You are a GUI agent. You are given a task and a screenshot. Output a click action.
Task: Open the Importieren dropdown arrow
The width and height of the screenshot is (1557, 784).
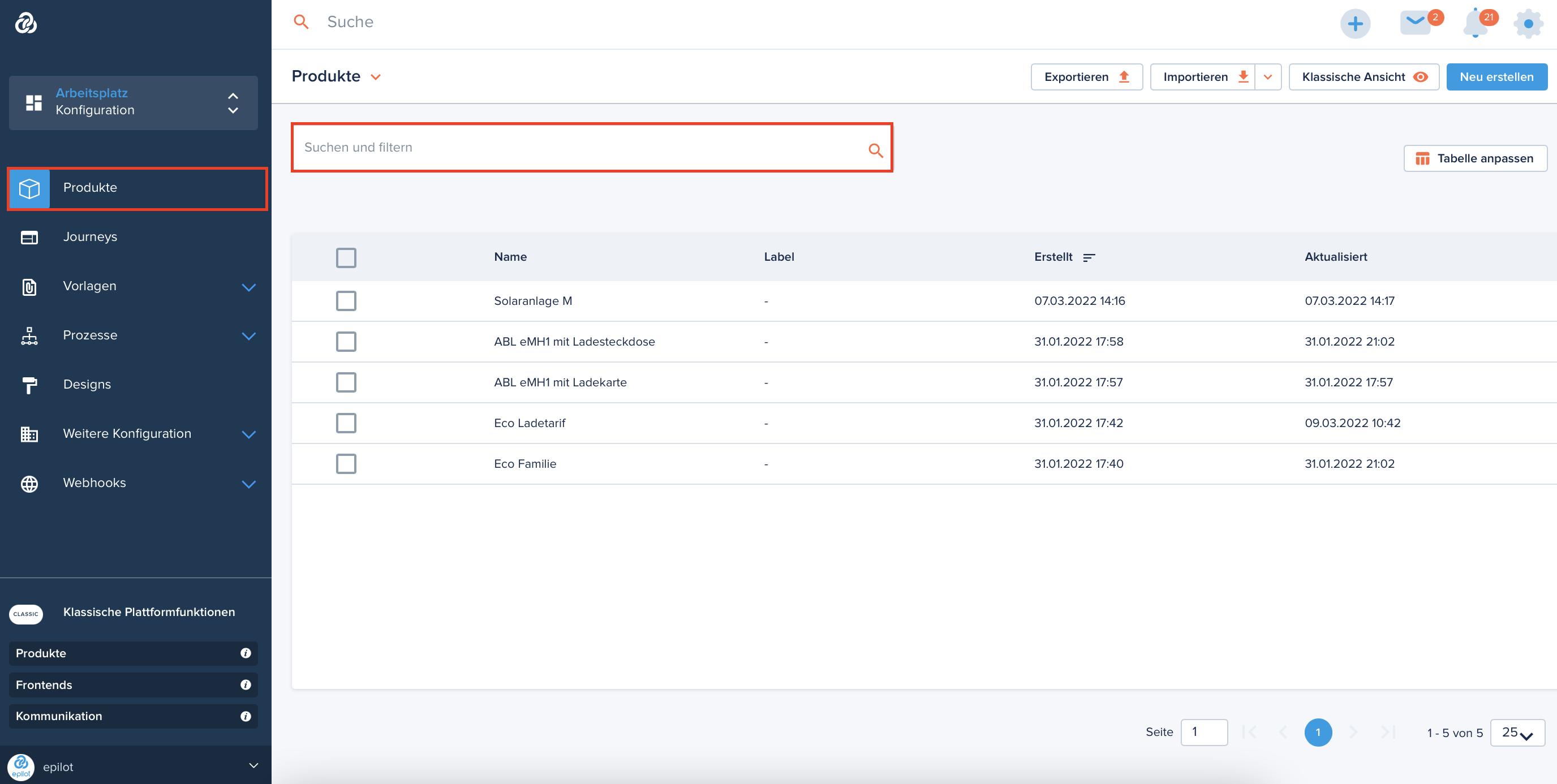[x=1267, y=77]
